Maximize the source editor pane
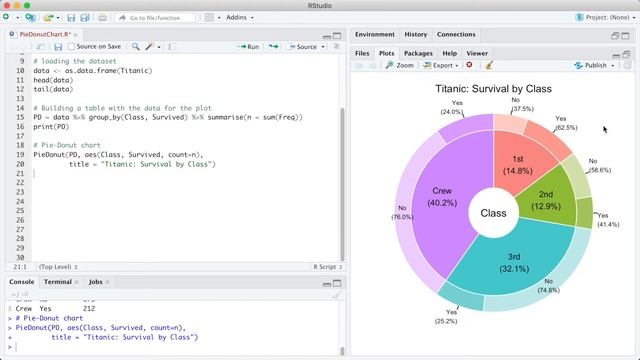This screenshot has width=640, height=360. coord(337,36)
